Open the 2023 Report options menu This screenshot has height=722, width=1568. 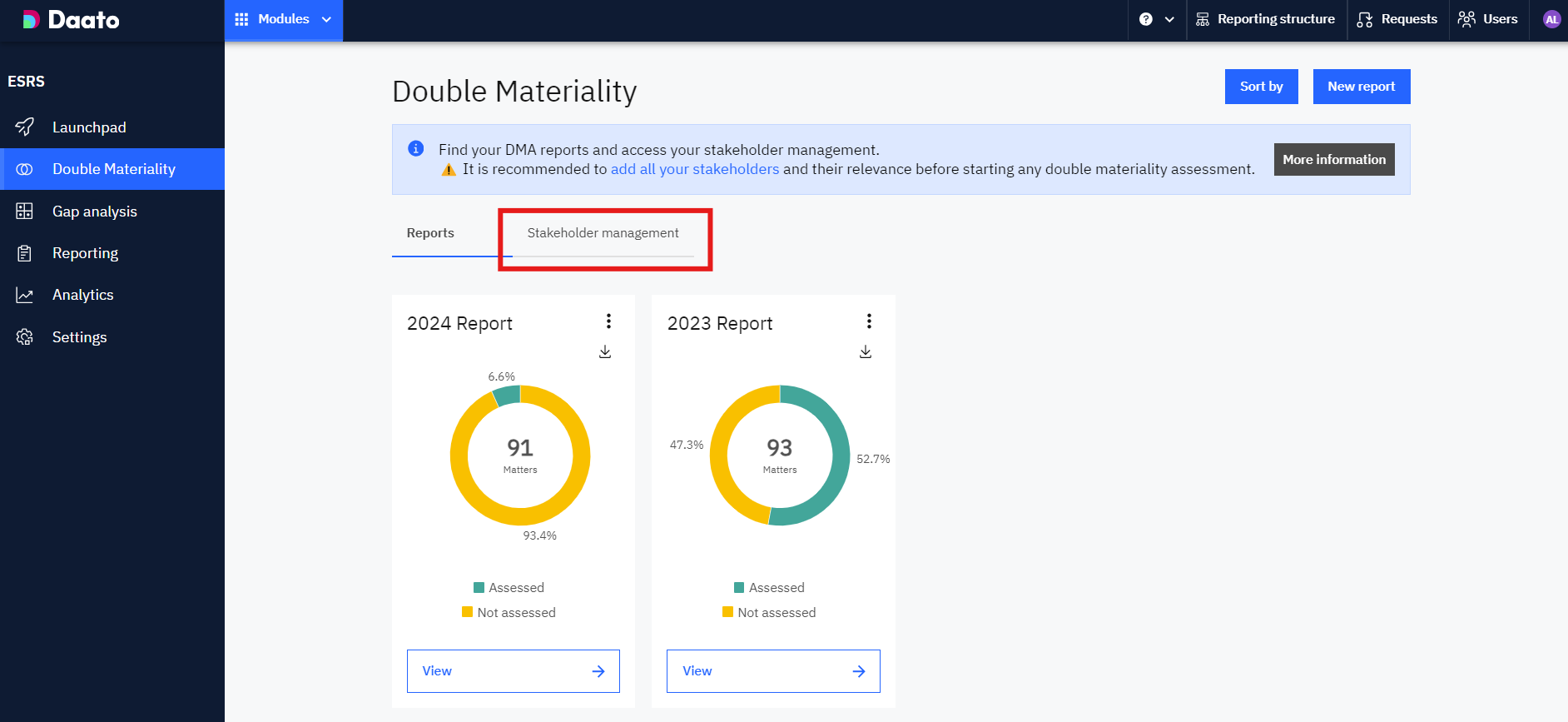869,321
